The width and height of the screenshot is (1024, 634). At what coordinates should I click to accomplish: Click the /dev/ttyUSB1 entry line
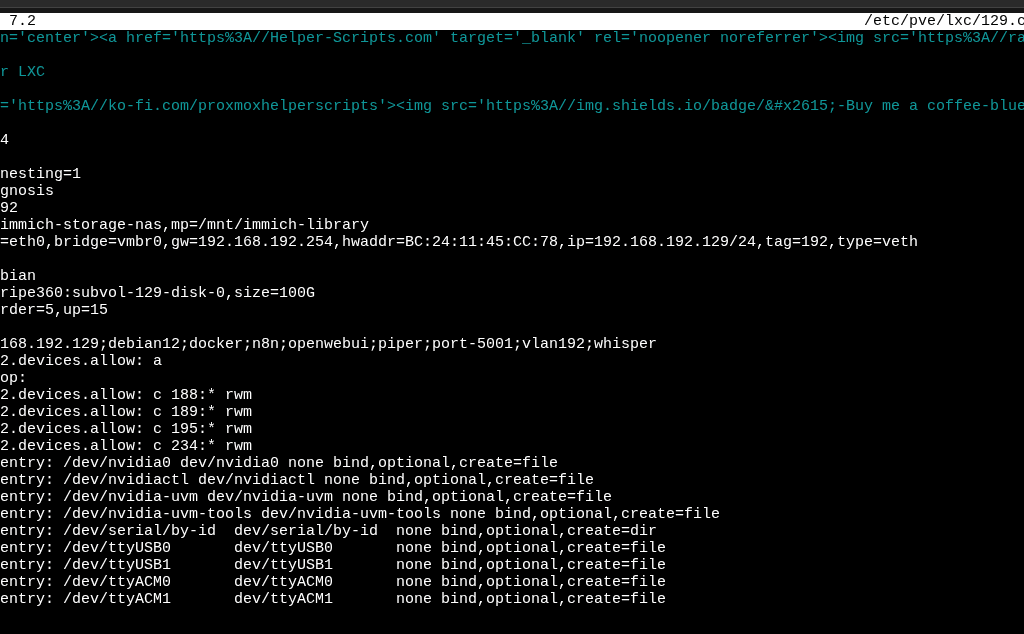pos(332,565)
